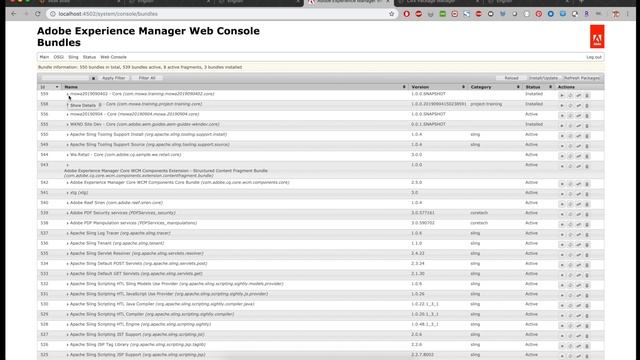The width and height of the screenshot is (640, 360).
Task: Stop bundle 556 with its stop icon
Action: pyautogui.click(x=562, y=116)
